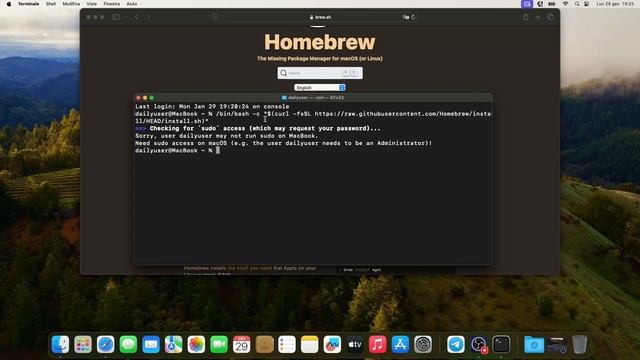Click the Safari Share button
This screenshot has width=640, height=360.
526,17
